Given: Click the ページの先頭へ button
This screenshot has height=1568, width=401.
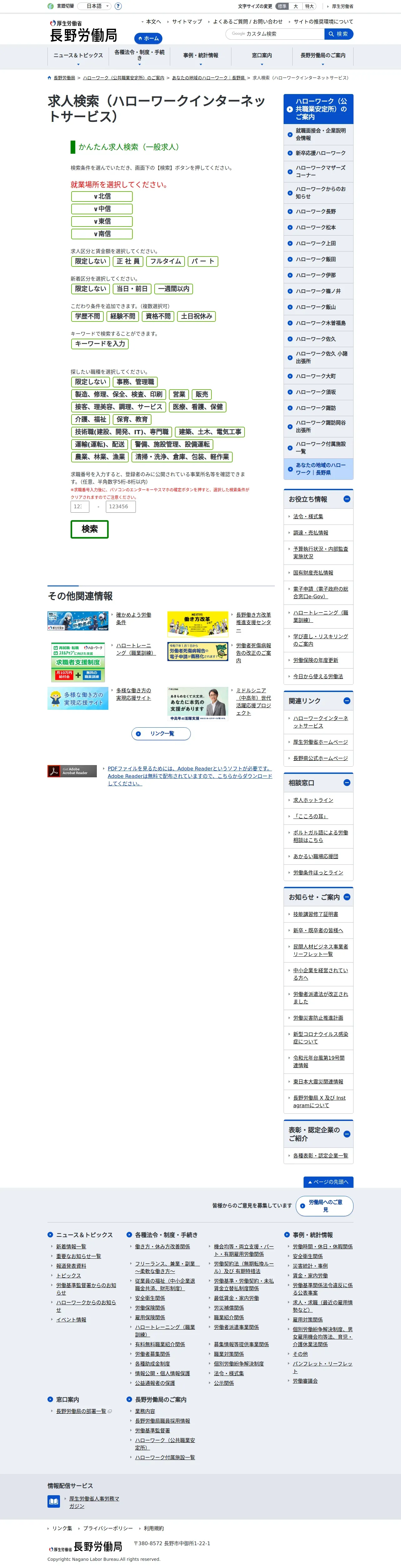Looking at the screenshot, I should click(329, 1182).
